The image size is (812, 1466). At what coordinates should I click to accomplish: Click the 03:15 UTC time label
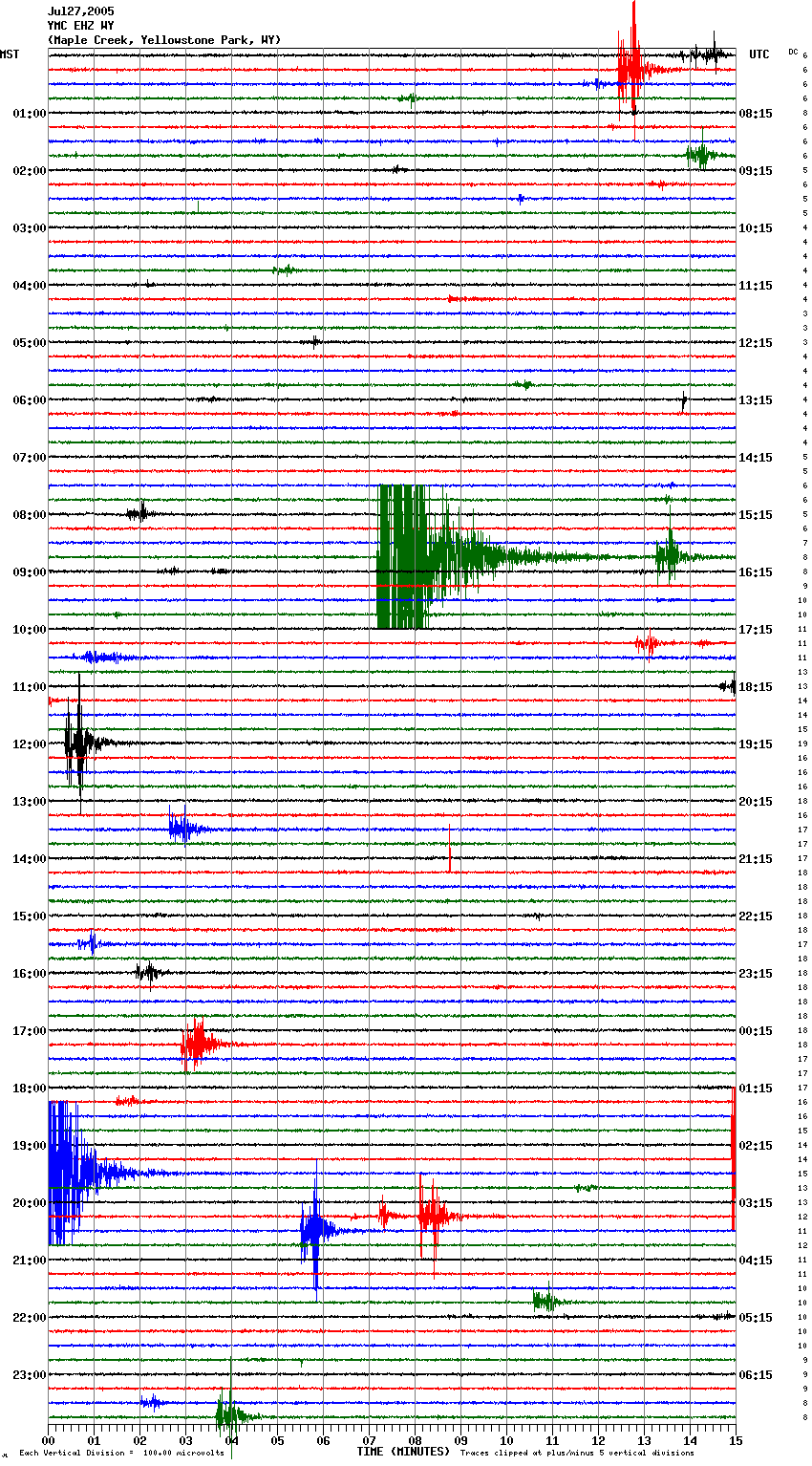point(756,1203)
